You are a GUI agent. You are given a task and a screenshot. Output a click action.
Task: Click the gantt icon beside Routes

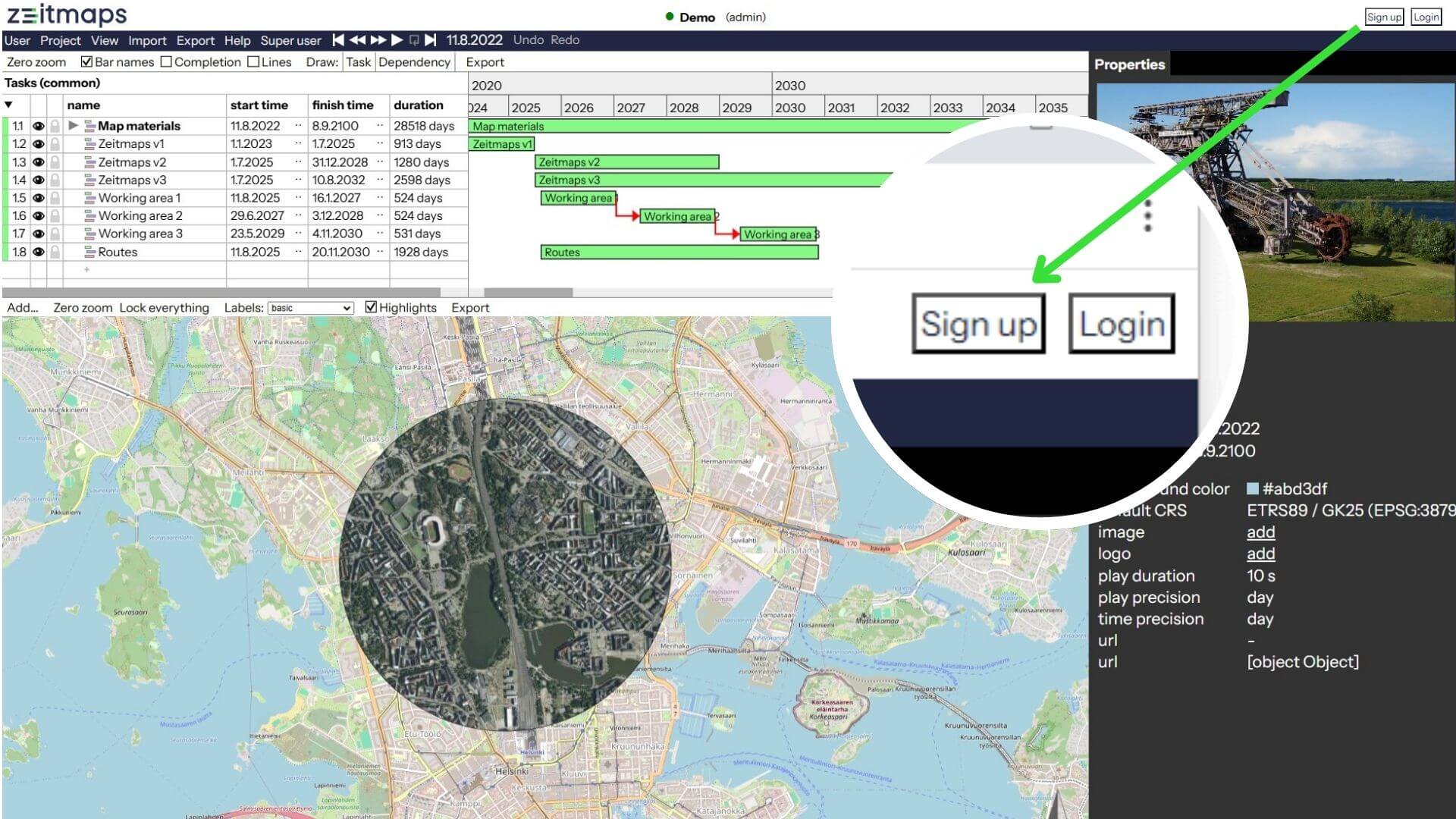[89, 252]
